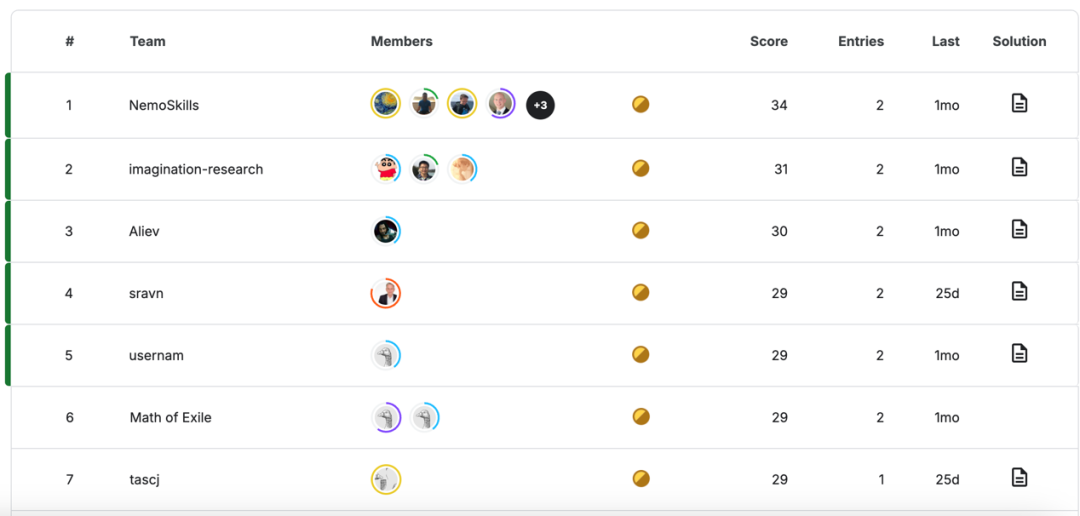Expand the +3 more members badge
This screenshot has height=516, width=1080.
541,105
